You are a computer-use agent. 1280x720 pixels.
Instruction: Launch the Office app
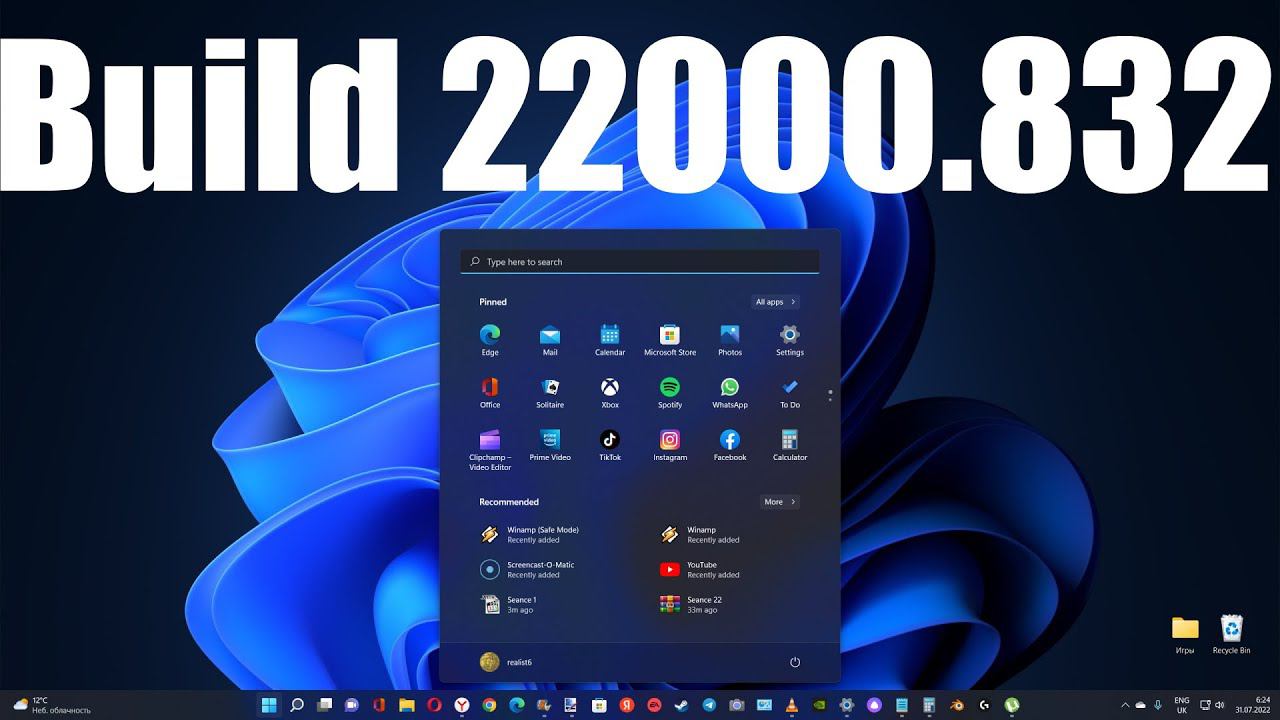[x=490, y=392]
